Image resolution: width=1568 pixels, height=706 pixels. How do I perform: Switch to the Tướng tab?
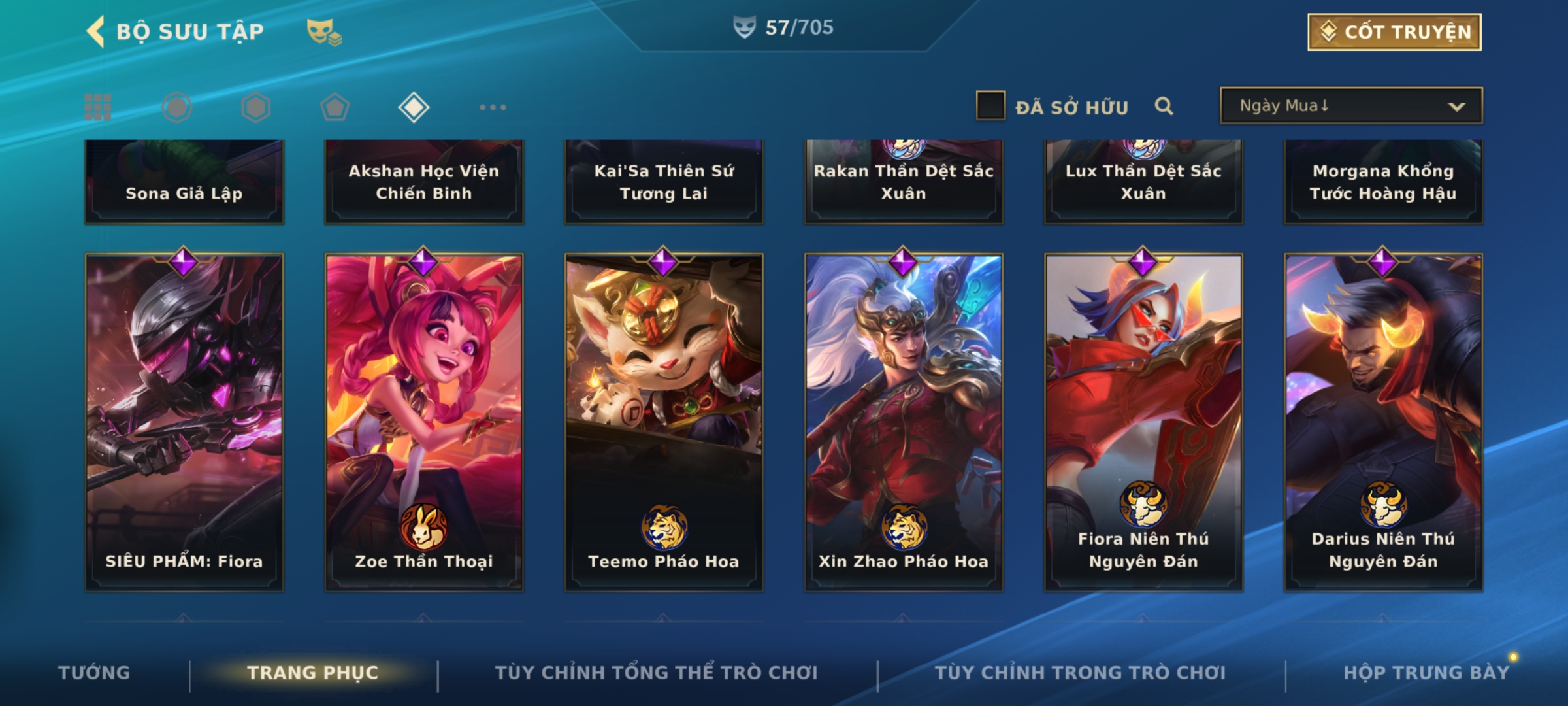coord(95,672)
